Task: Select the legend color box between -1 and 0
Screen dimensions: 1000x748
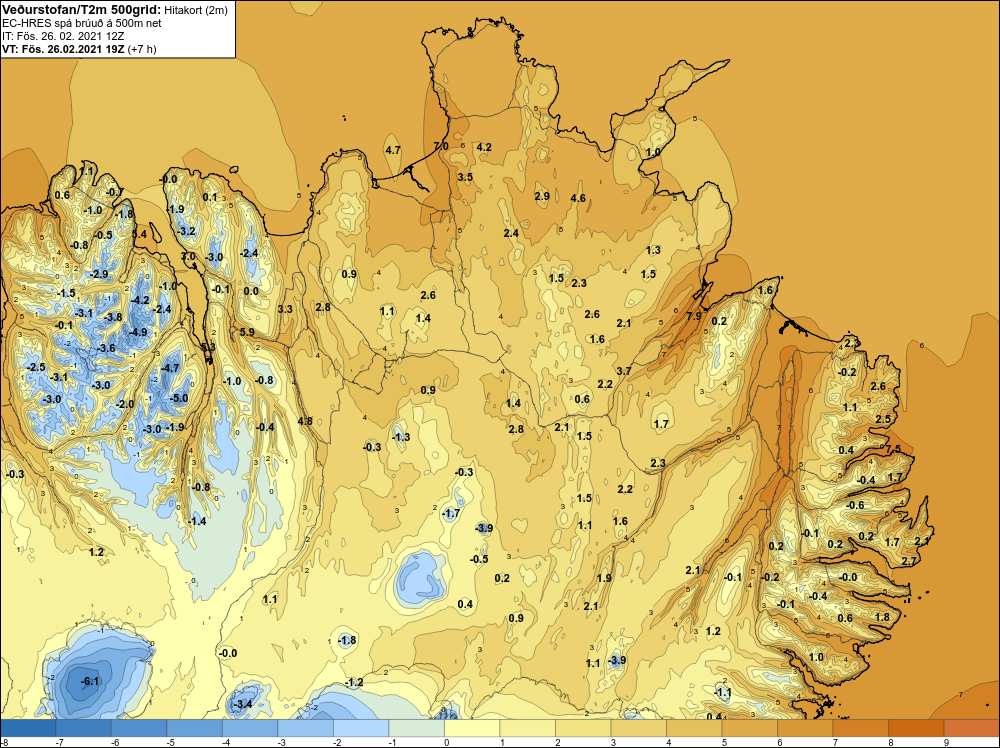Action: pyautogui.click(x=416, y=728)
